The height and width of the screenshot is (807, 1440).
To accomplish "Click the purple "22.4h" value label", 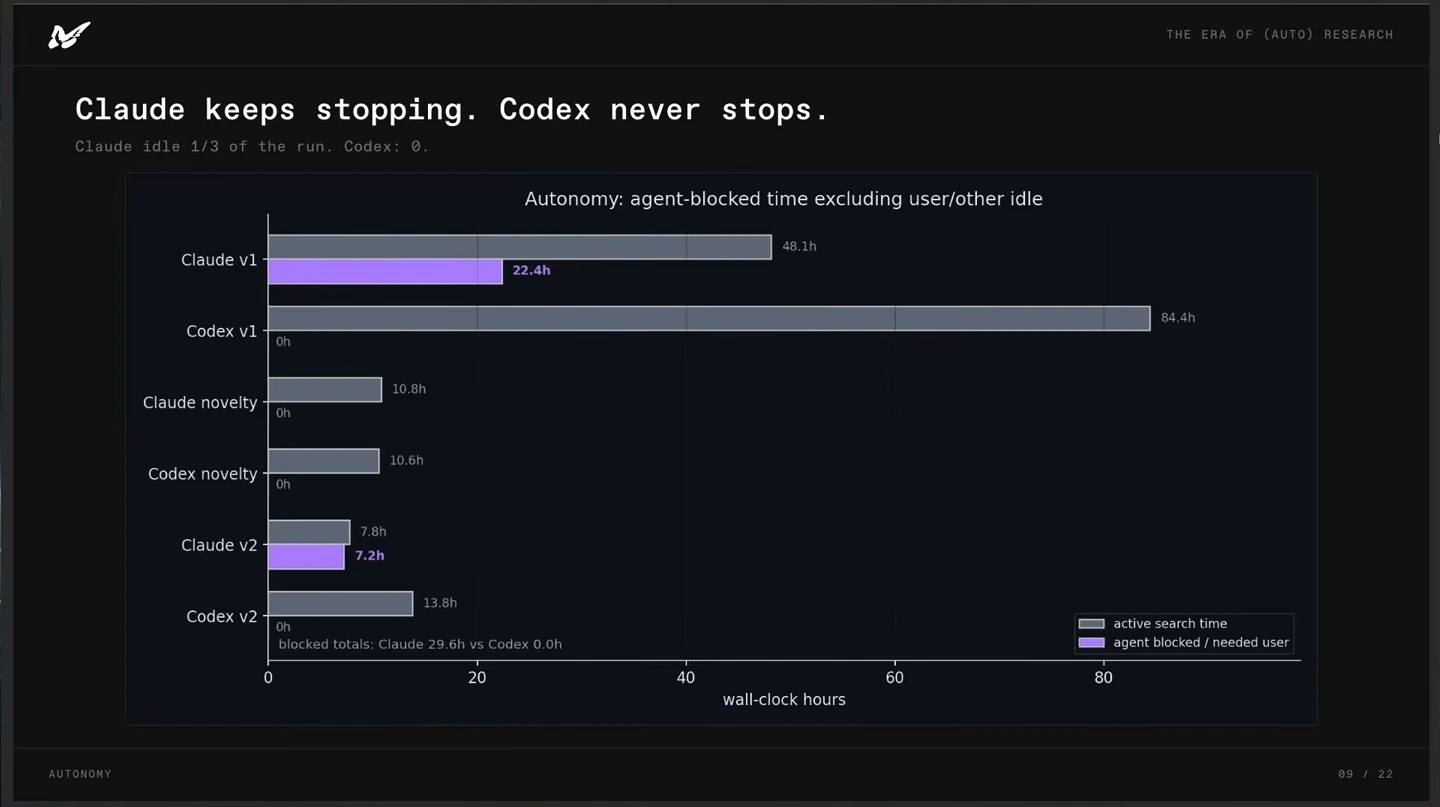I will [x=531, y=271].
